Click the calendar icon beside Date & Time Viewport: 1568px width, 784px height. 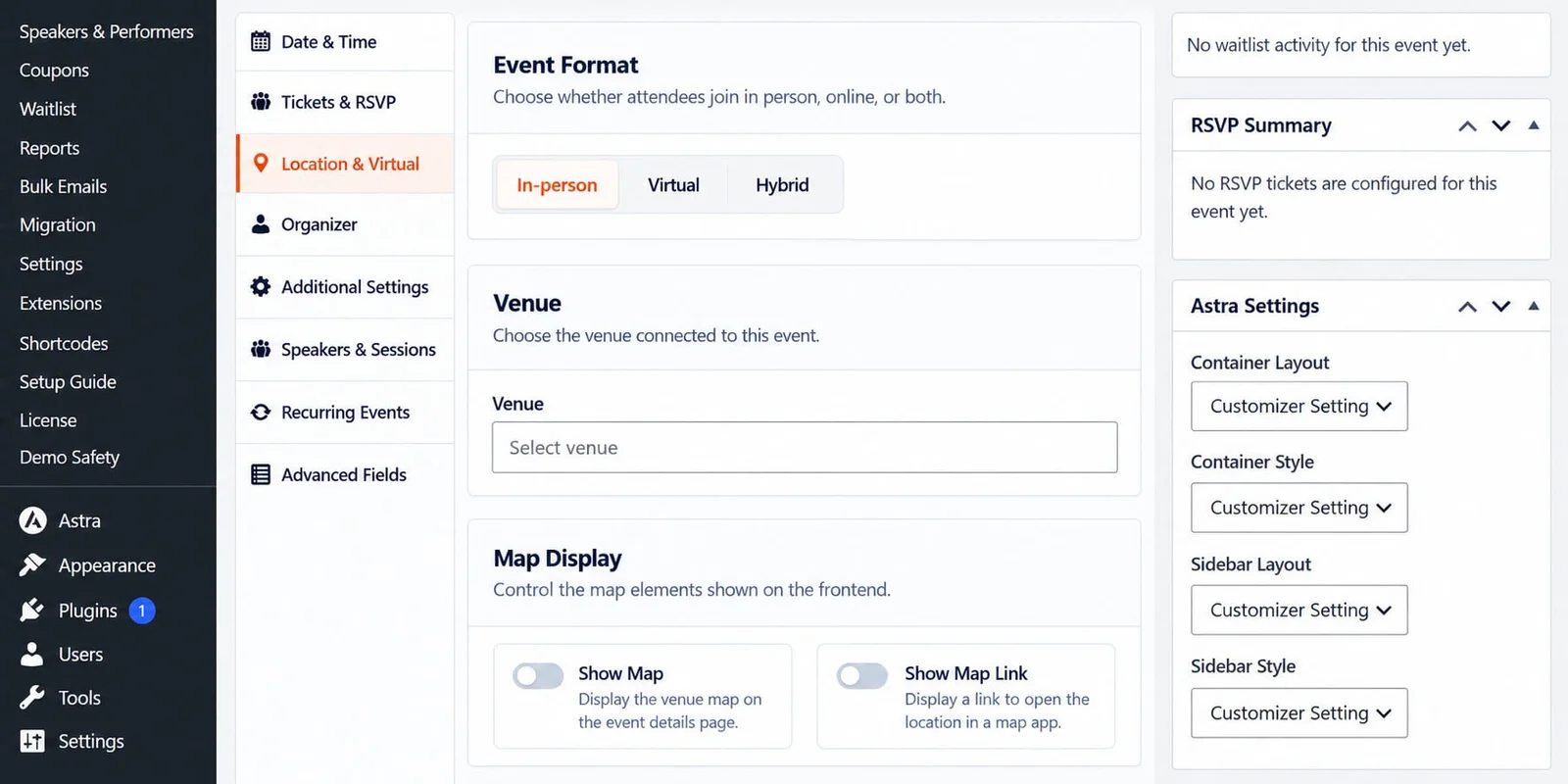point(261,41)
